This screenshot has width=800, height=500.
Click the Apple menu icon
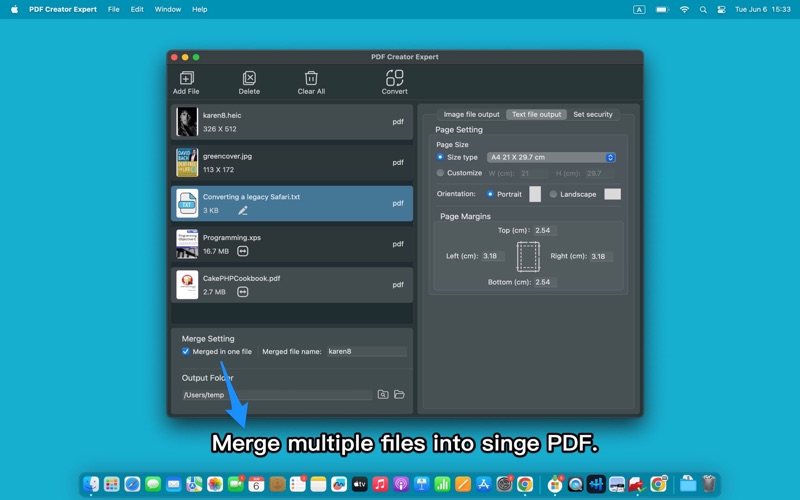point(14,9)
